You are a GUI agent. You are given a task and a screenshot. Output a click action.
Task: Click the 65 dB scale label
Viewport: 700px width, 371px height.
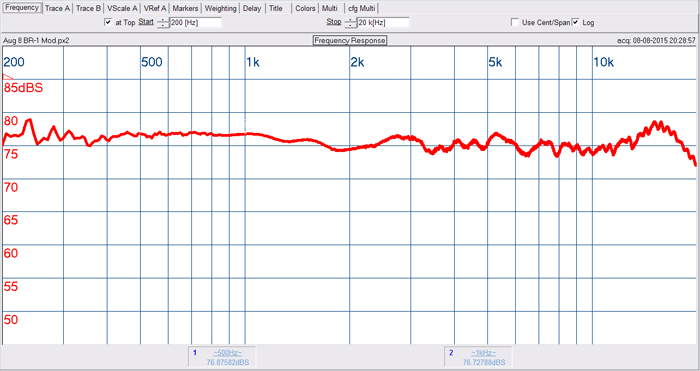[x=11, y=221]
